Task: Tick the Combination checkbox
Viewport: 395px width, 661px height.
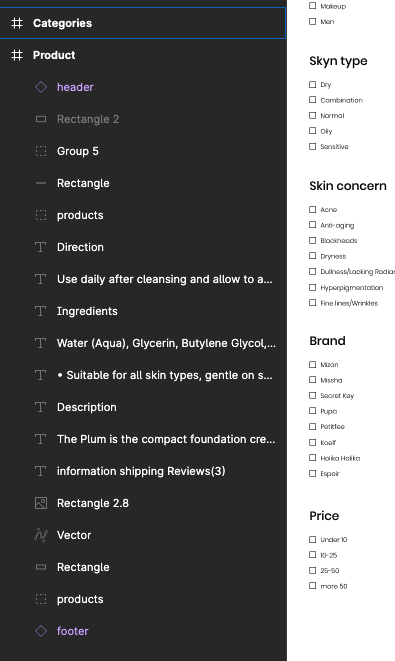Action: coord(312,100)
